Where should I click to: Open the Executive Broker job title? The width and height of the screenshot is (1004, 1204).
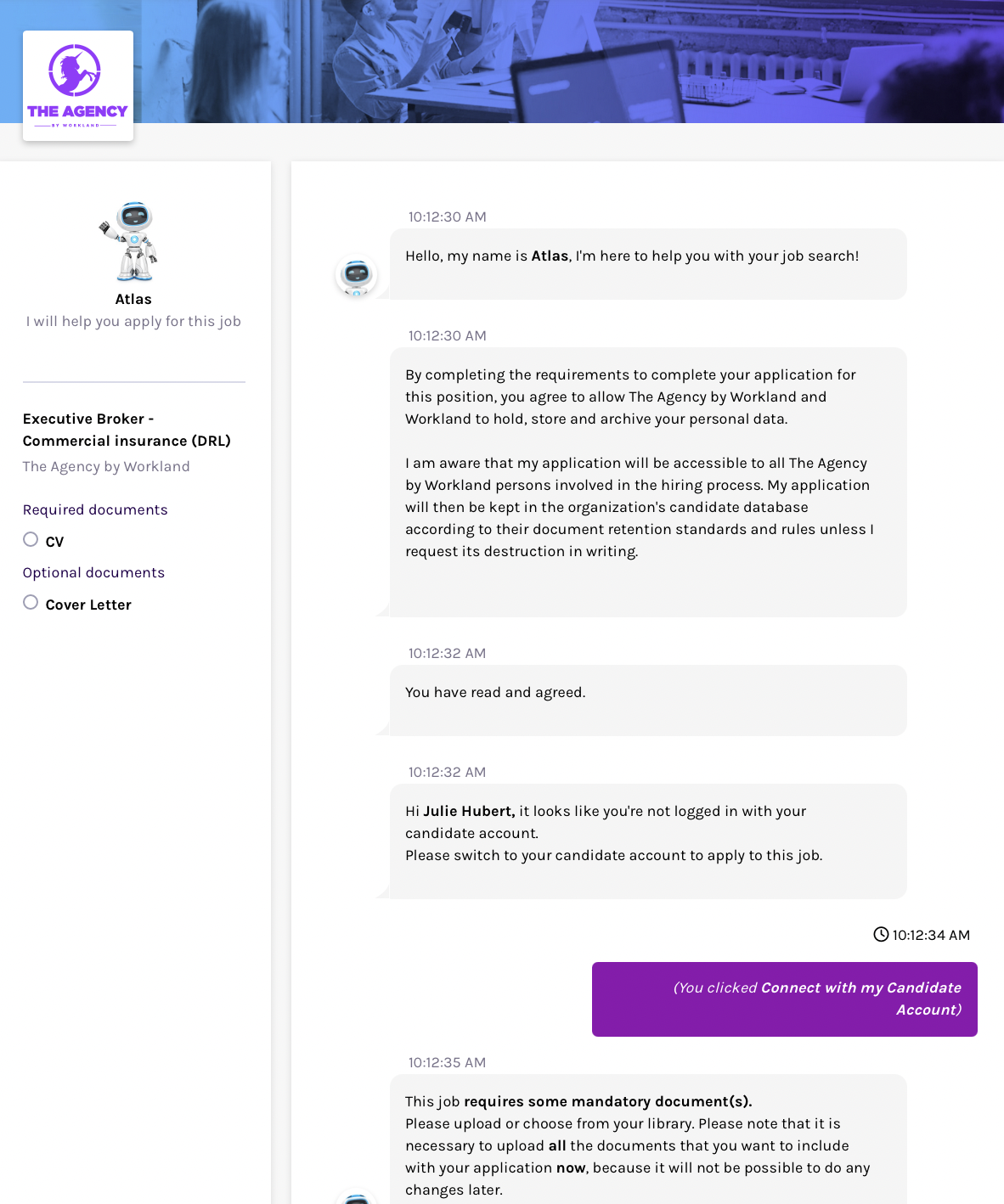coord(127,430)
